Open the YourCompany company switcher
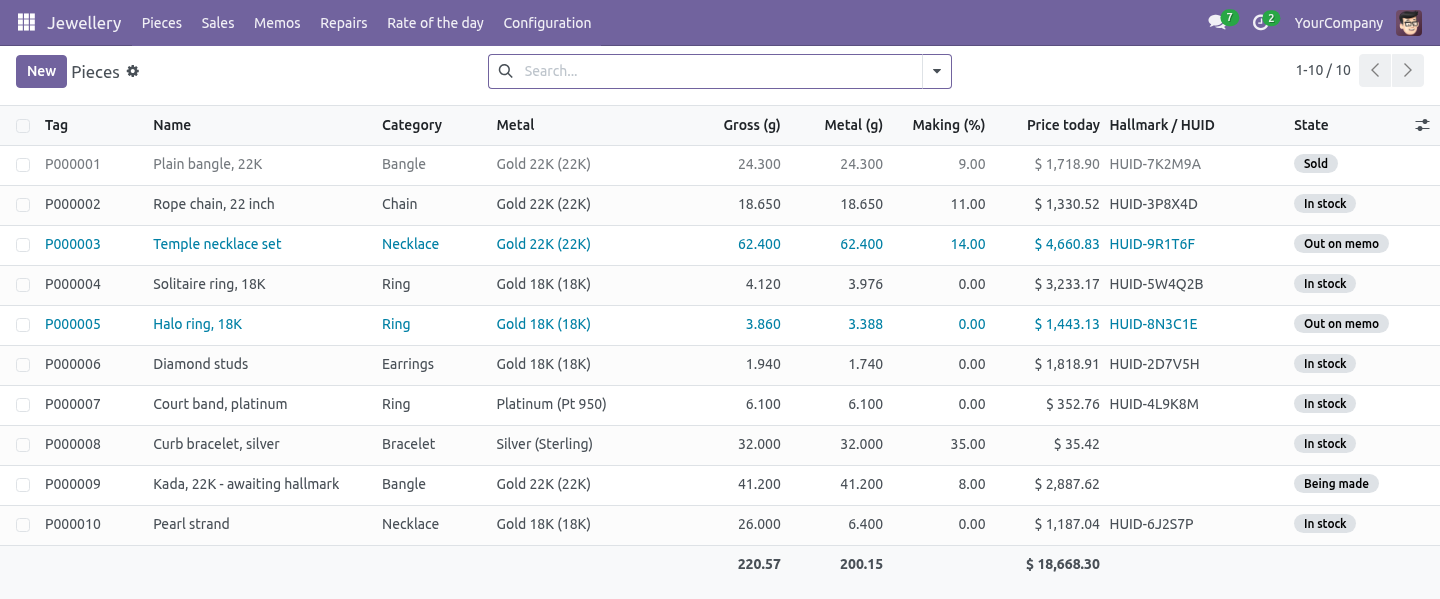 point(1339,22)
